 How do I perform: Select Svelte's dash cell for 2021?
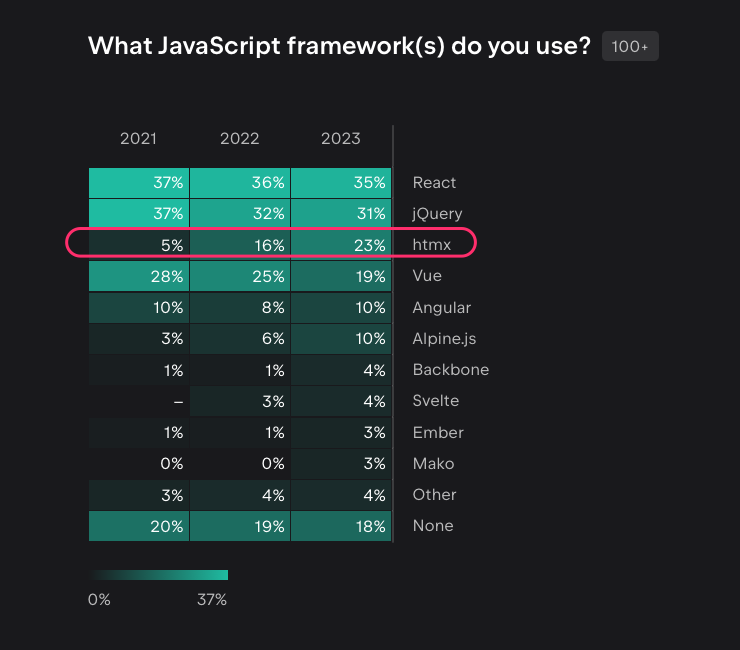[x=139, y=401]
